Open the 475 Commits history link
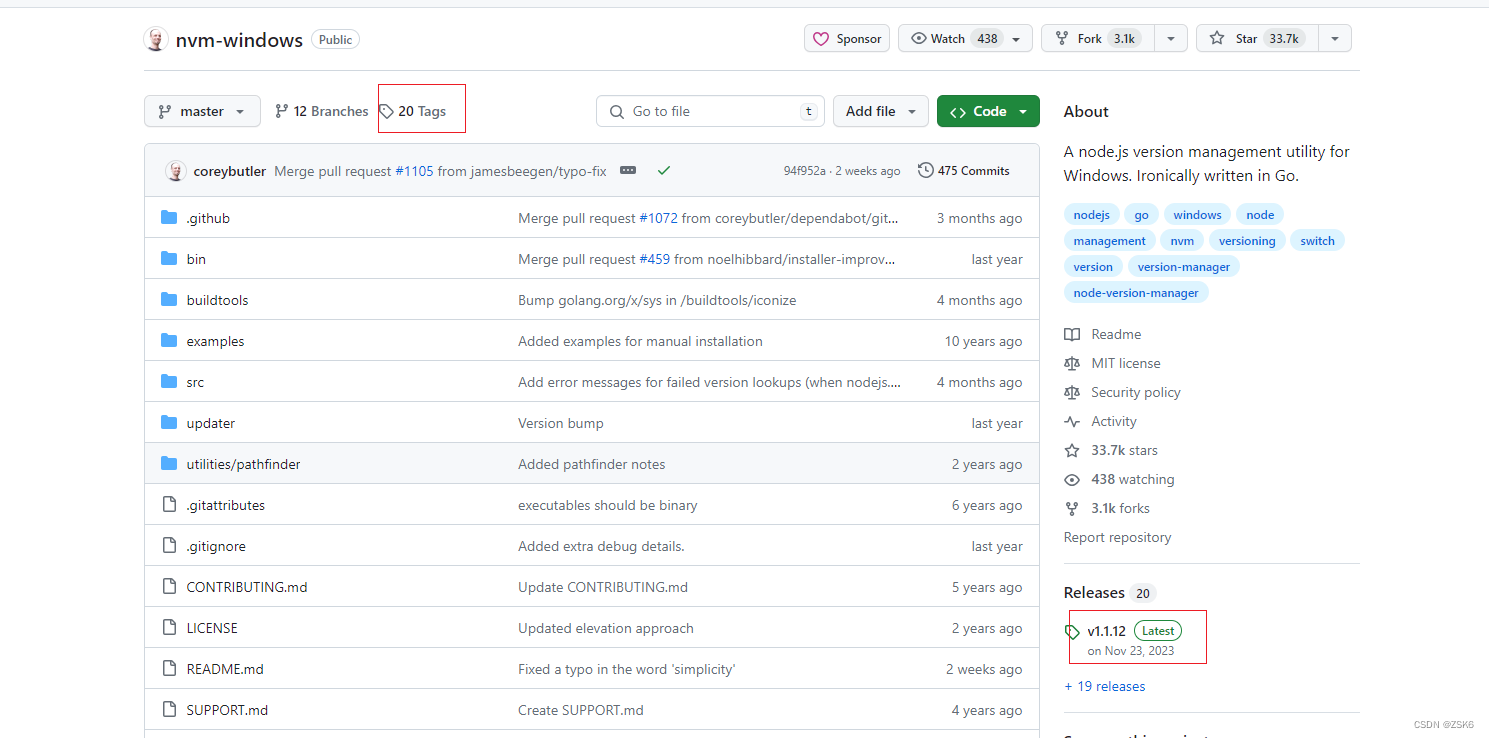 [x=964, y=171]
